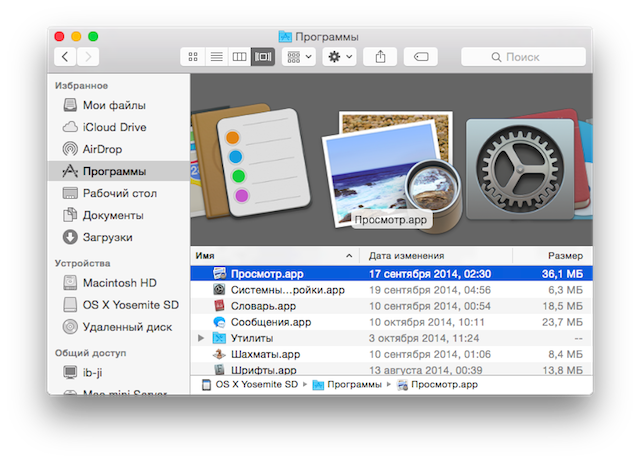Viewport: 640px width, 462px height.
Task: Click the Системны…ройки.app gear icon in list
Action: click(x=220, y=290)
